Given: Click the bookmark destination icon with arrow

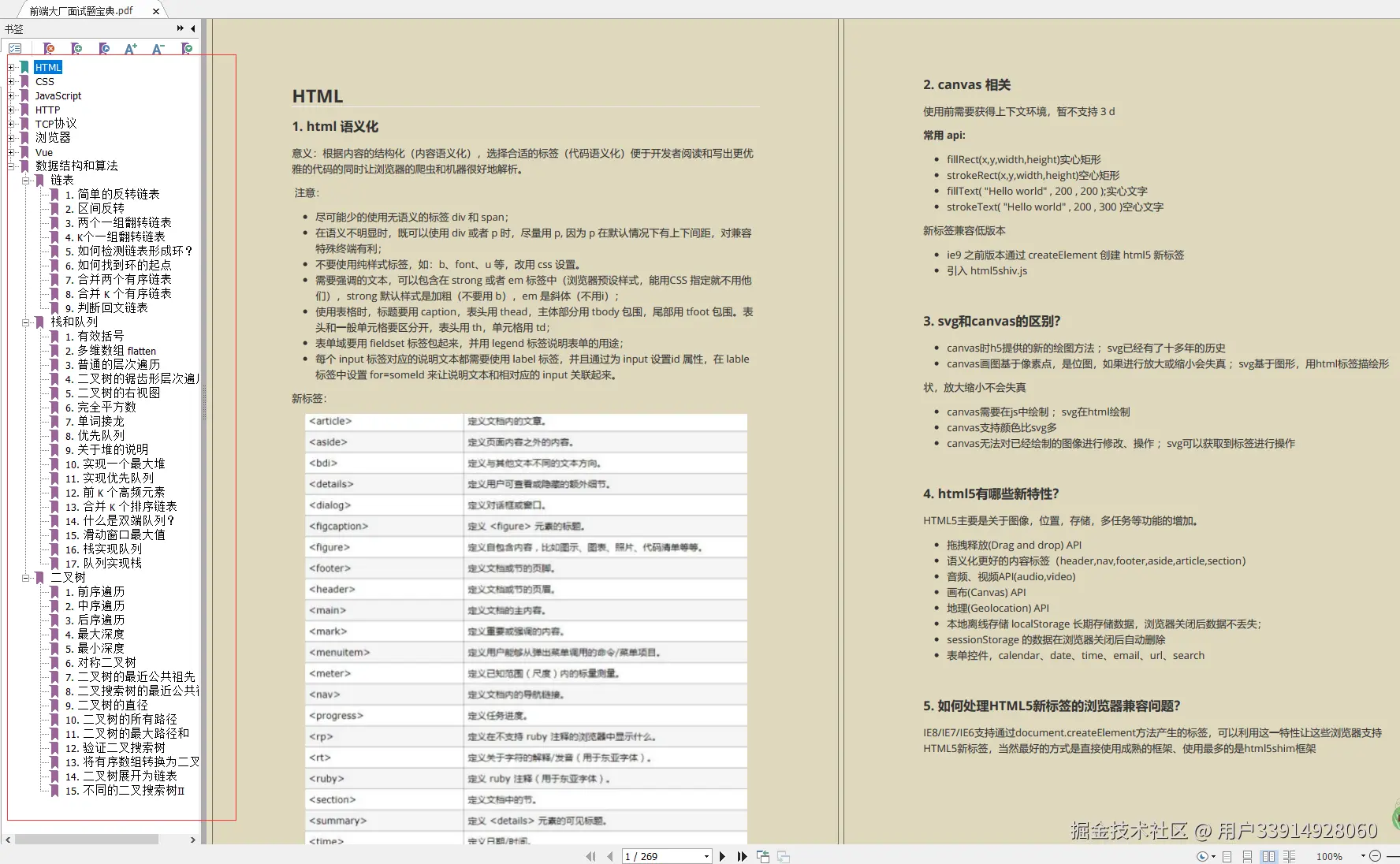Looking at the screenshot, I should tap(104, 49).
